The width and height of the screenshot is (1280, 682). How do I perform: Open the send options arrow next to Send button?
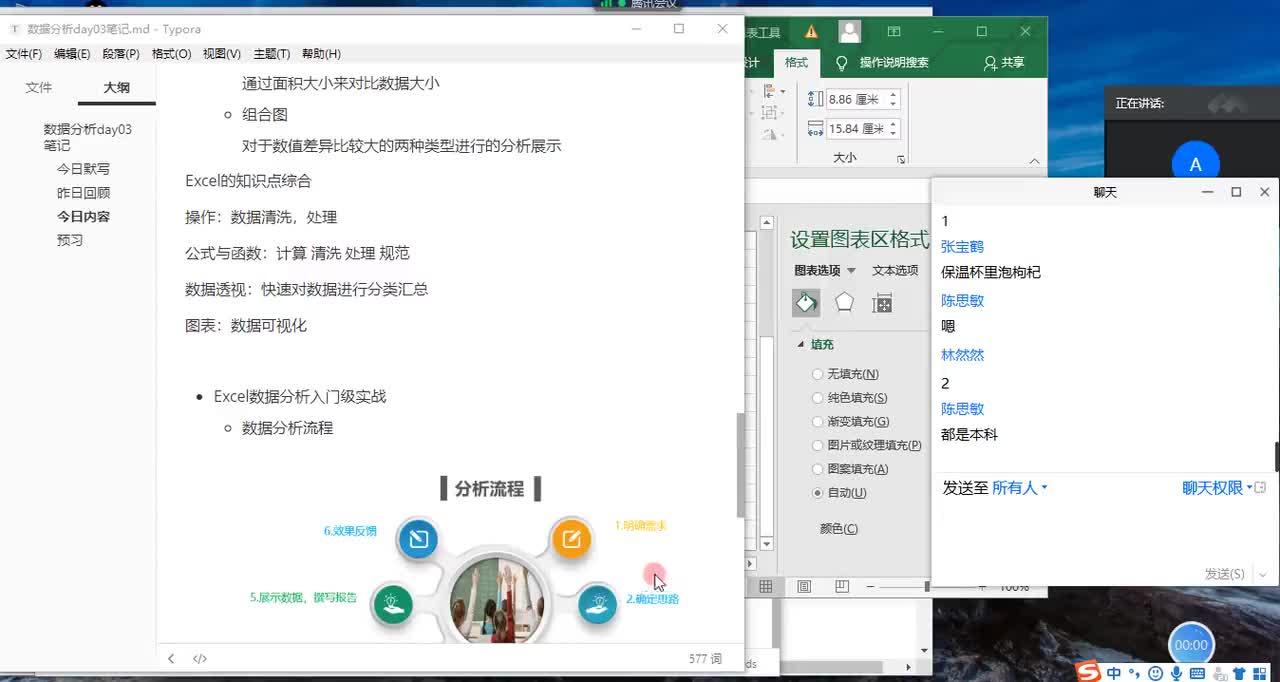click(1262, 574)
